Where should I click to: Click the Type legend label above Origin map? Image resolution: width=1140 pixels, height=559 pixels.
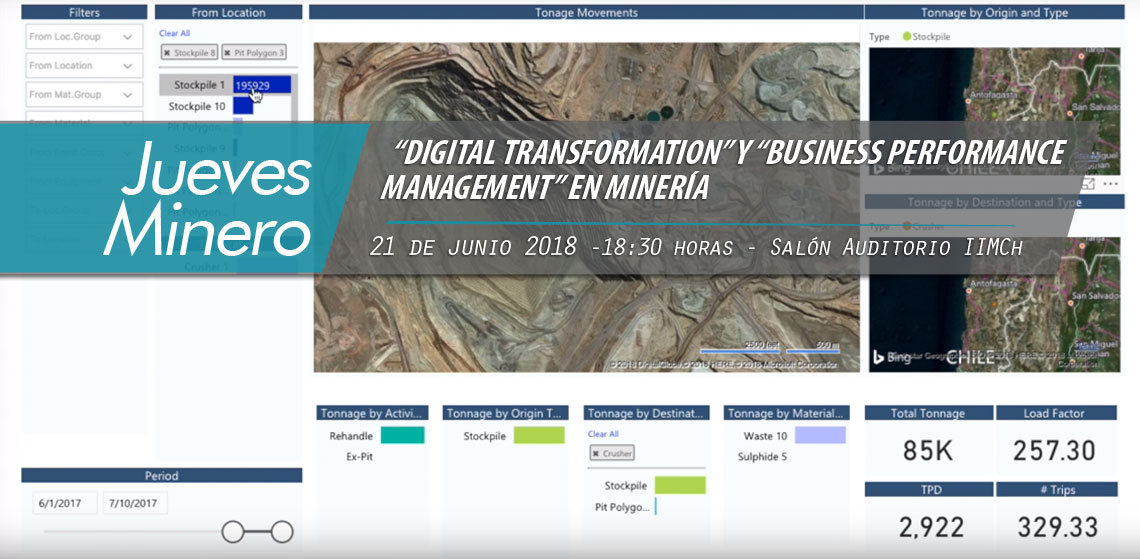click(x=879, y=36)
